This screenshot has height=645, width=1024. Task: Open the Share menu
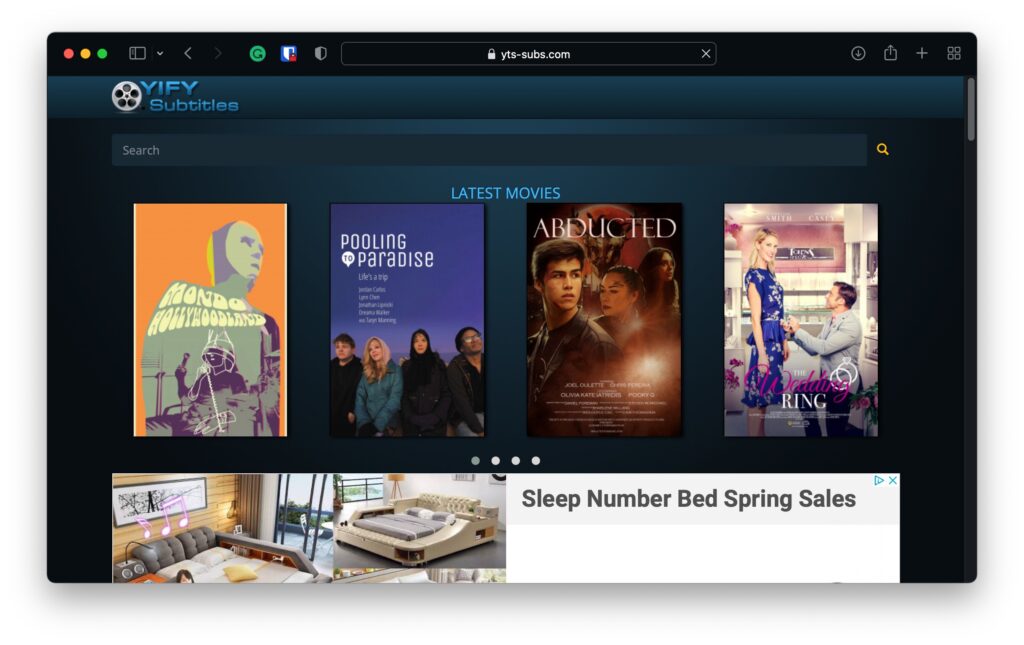(x=890, y=53)
